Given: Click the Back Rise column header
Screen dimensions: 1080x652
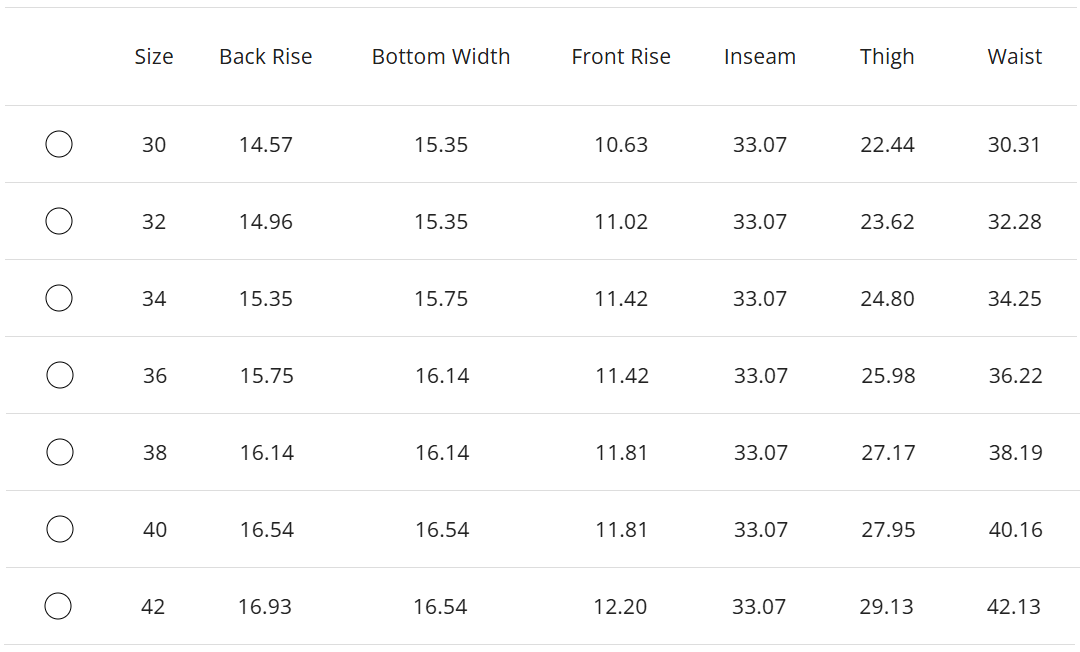Looking at the screenshot, I should tap(266, 57).
